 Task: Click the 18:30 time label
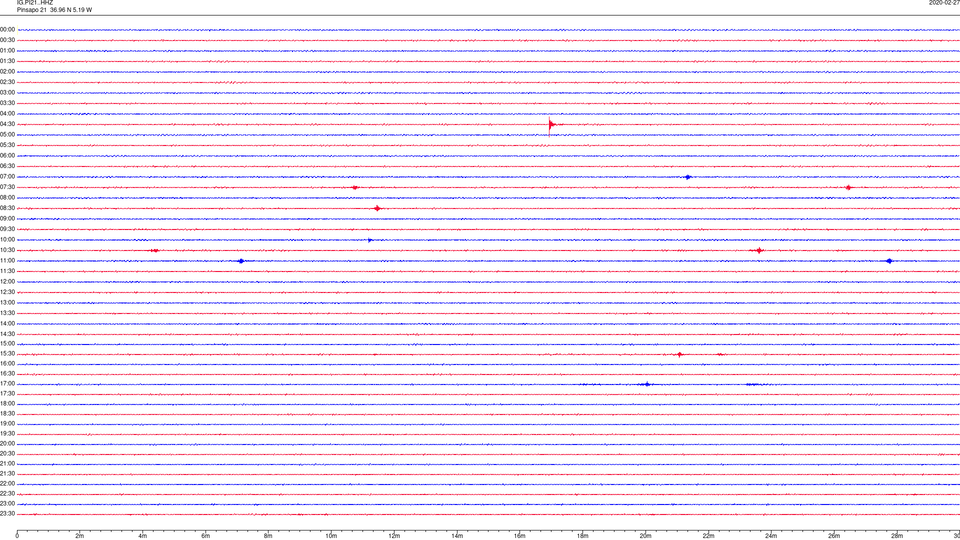coord(7,414)
